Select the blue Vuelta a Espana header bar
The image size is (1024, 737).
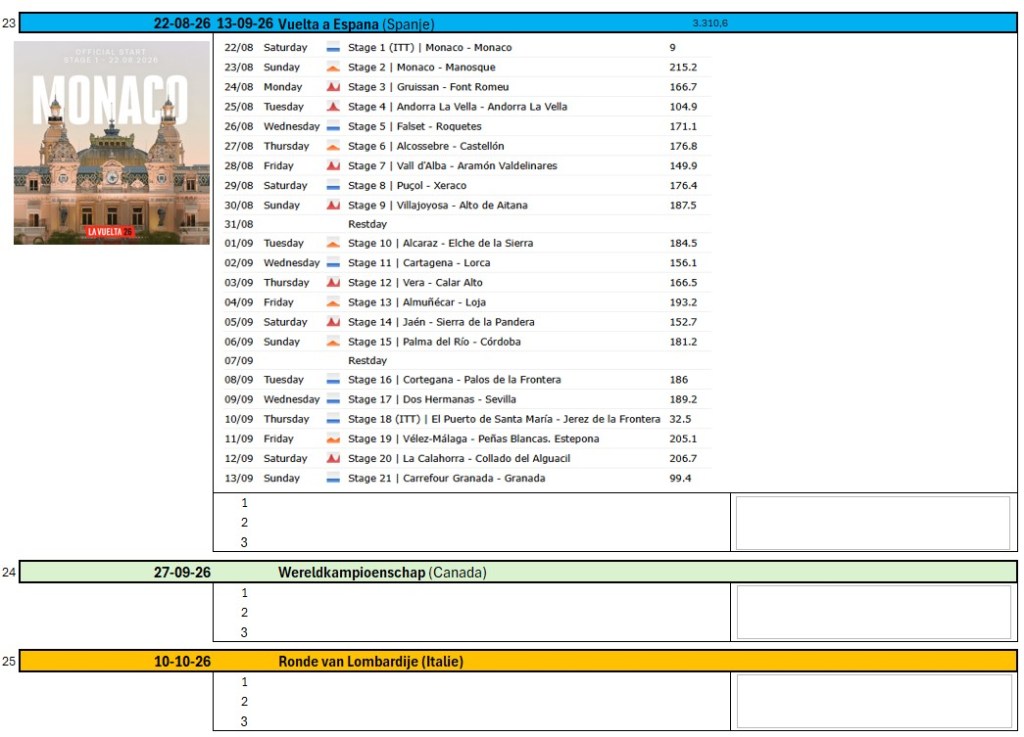pyautogui.click(x=518, y=23)
